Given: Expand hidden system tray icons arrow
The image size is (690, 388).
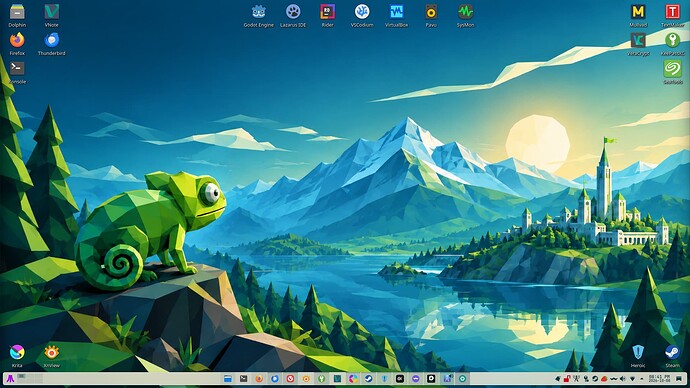Looking at the screenshot, I should (642, 379).
